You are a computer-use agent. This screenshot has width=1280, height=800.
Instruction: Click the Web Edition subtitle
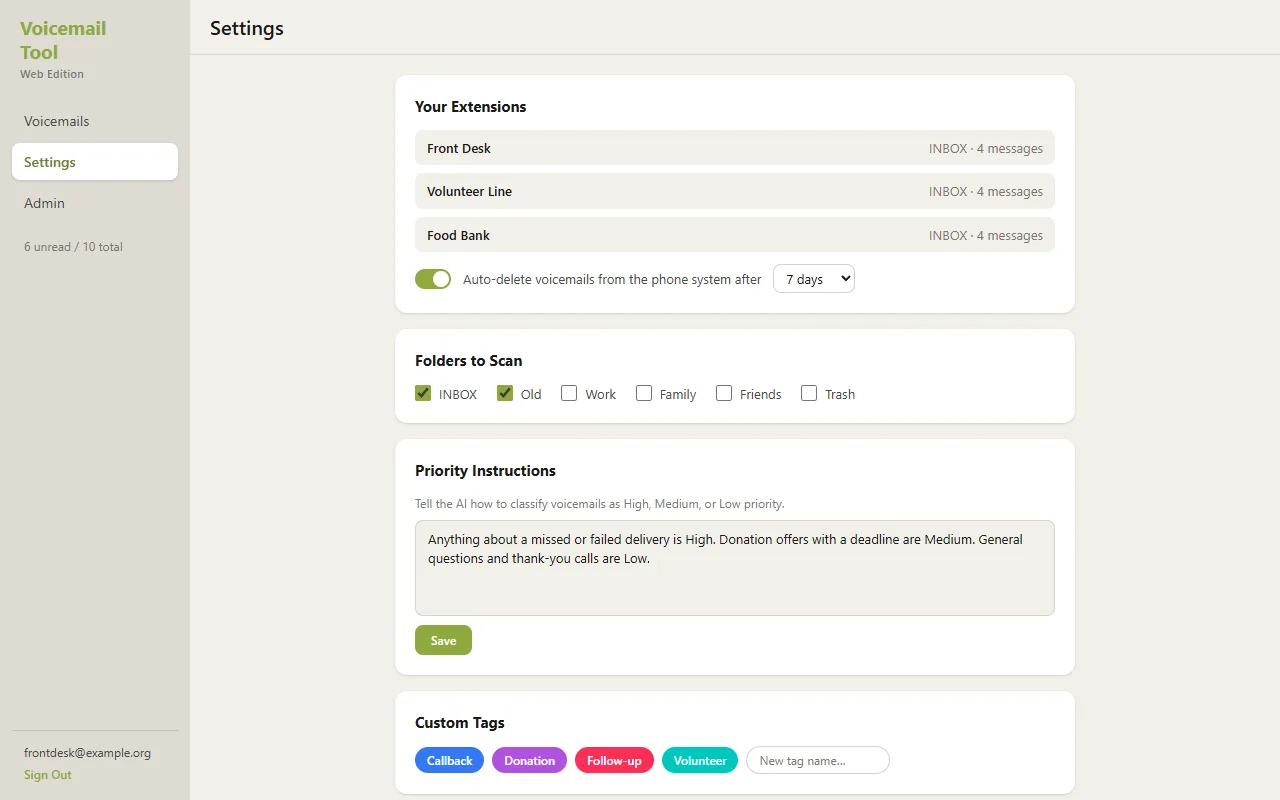click(x=52, y=74)
